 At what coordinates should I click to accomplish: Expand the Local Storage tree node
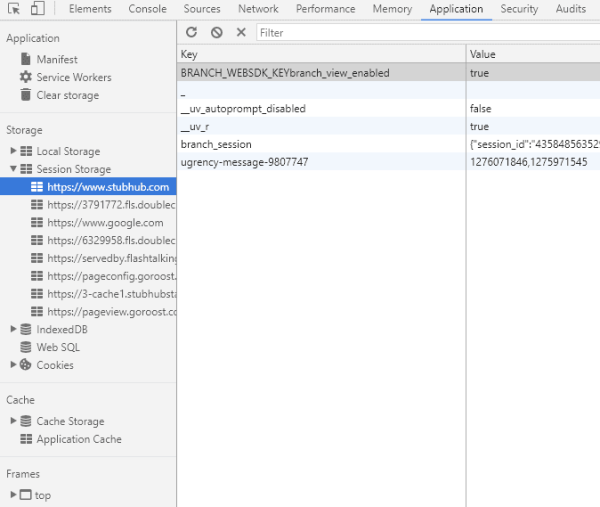[13, 151]
